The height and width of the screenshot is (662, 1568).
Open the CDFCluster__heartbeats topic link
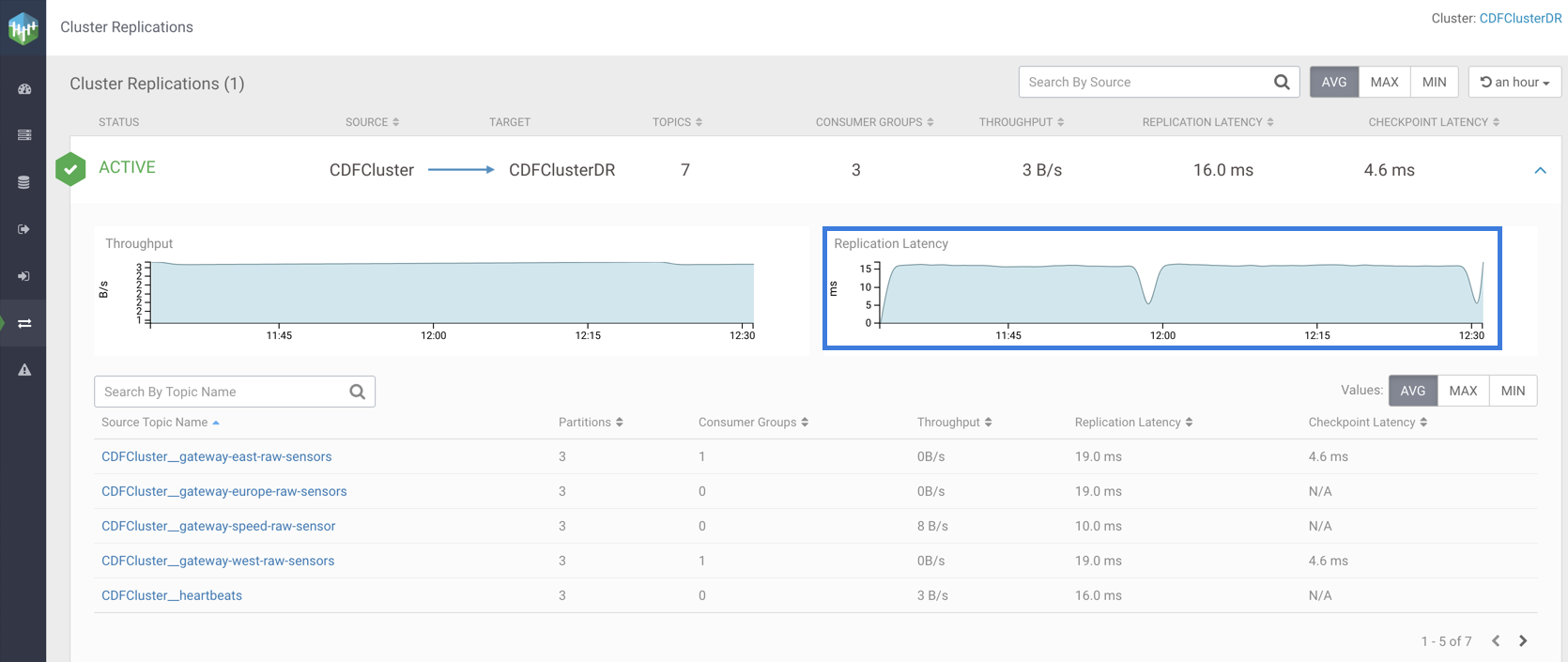(x=172, y=595)
